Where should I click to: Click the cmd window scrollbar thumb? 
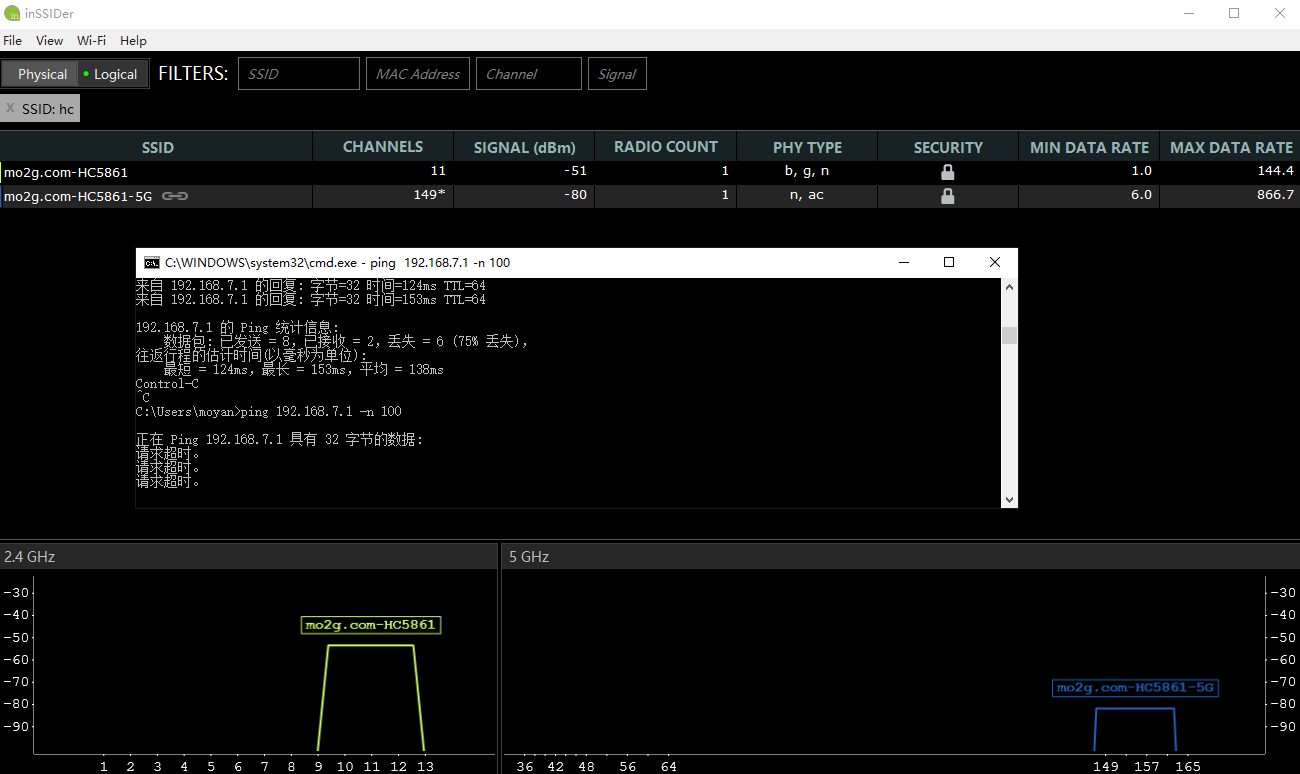click(1009, 335)
